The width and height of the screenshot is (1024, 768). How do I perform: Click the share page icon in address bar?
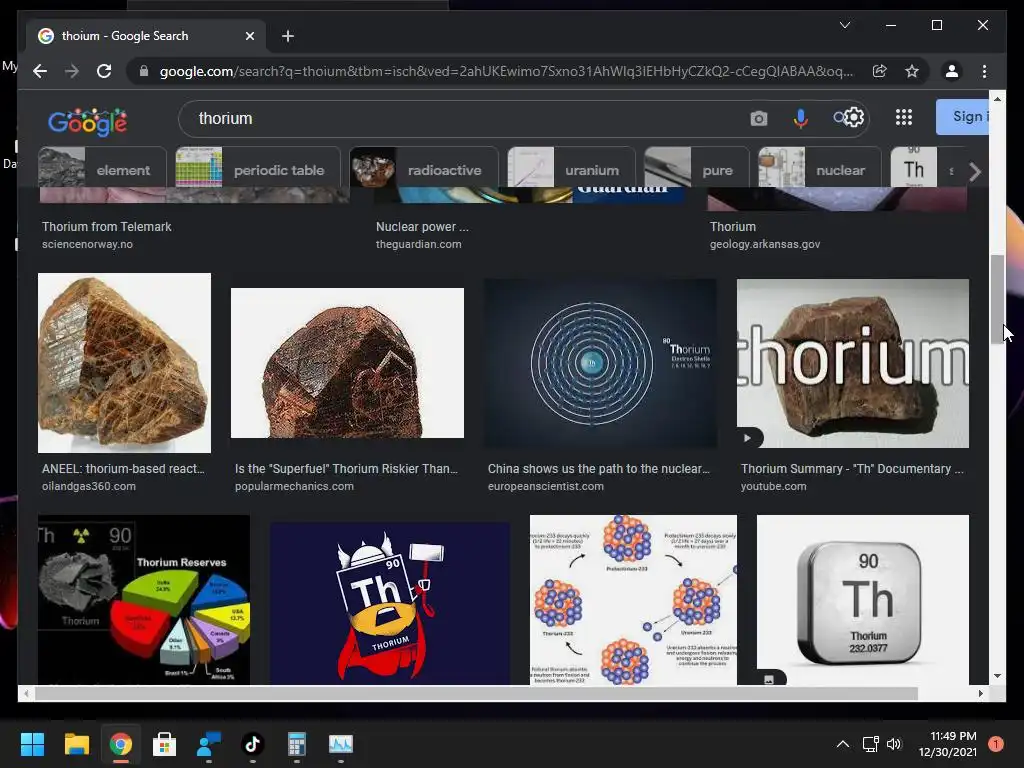click(879, 71)
